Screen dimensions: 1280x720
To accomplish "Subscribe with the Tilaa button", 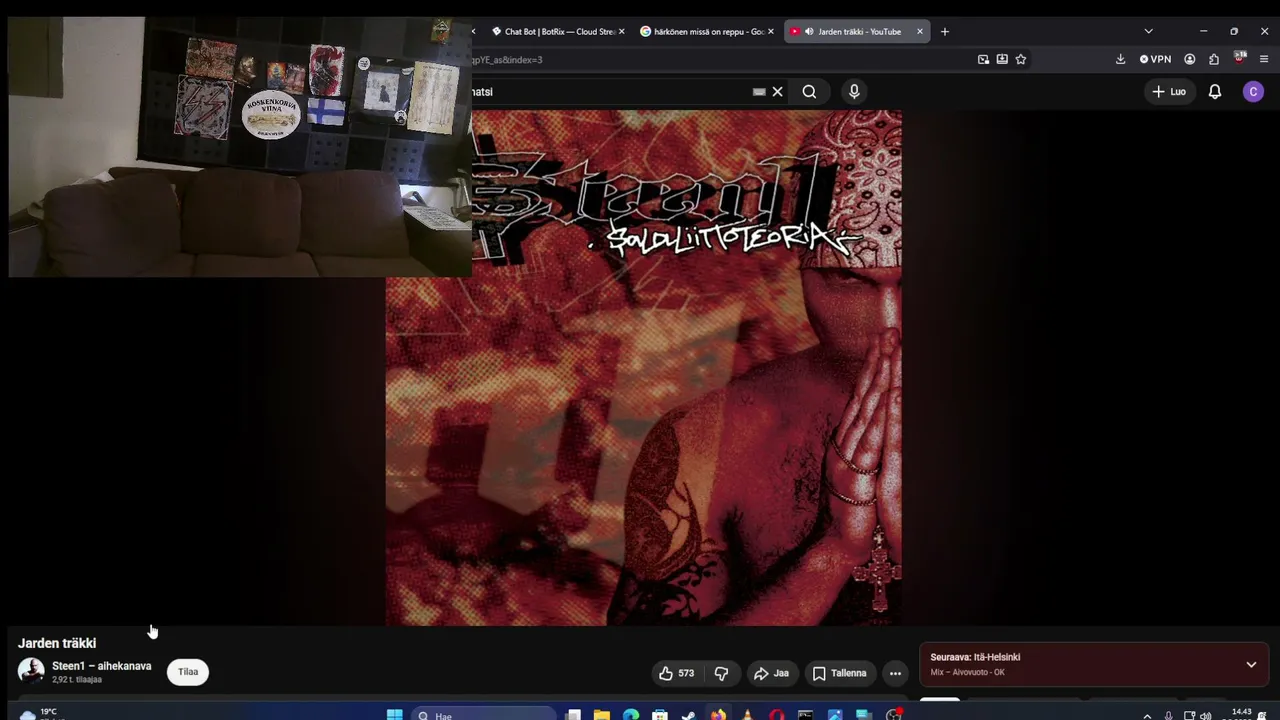I will coord(188,672).
